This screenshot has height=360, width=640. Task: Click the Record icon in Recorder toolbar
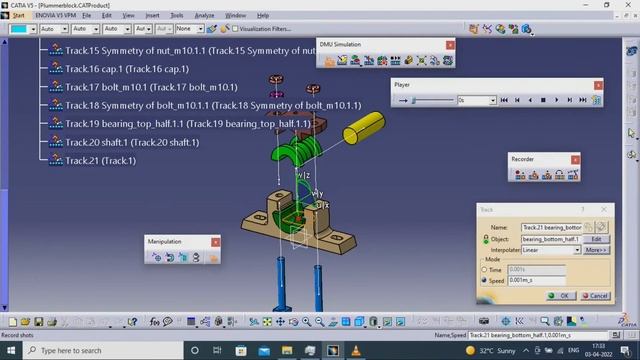(x=520, y=175)
